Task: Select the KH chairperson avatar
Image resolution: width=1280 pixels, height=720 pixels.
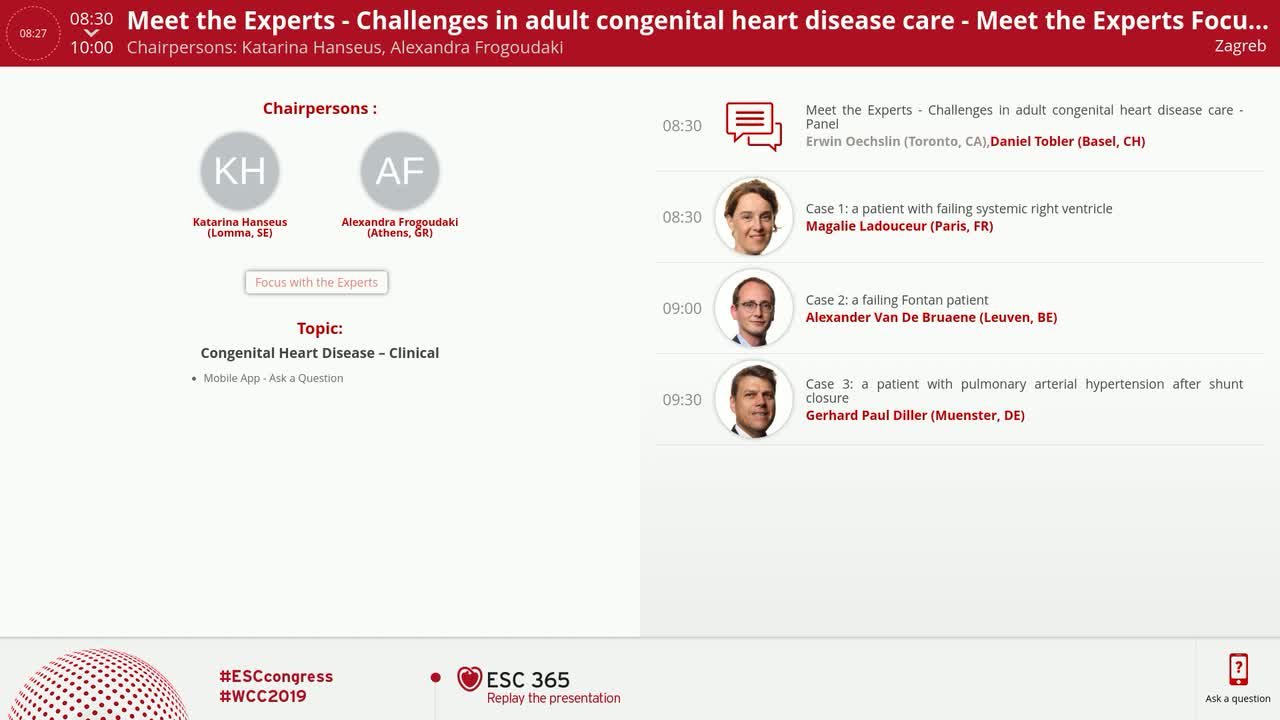Action: pos(240,171)
